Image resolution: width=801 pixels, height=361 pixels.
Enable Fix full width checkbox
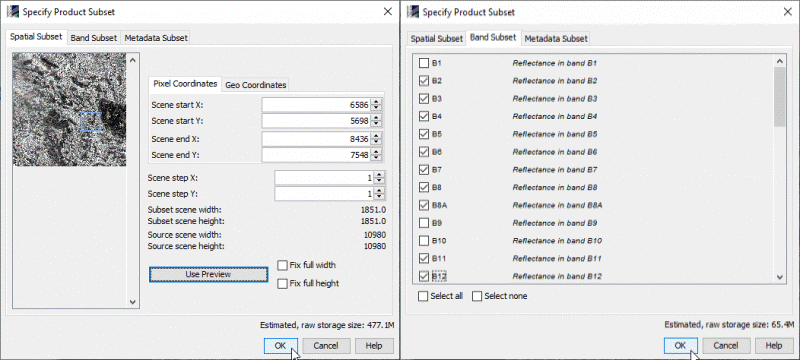point(282,266)
